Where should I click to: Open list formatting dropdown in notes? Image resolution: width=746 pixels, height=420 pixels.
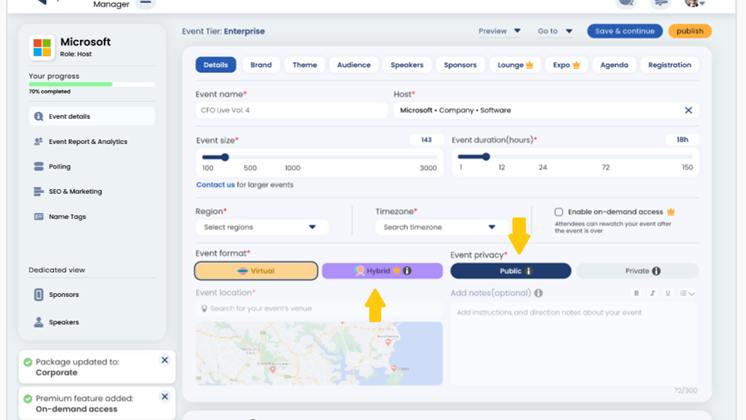[687, 293]
